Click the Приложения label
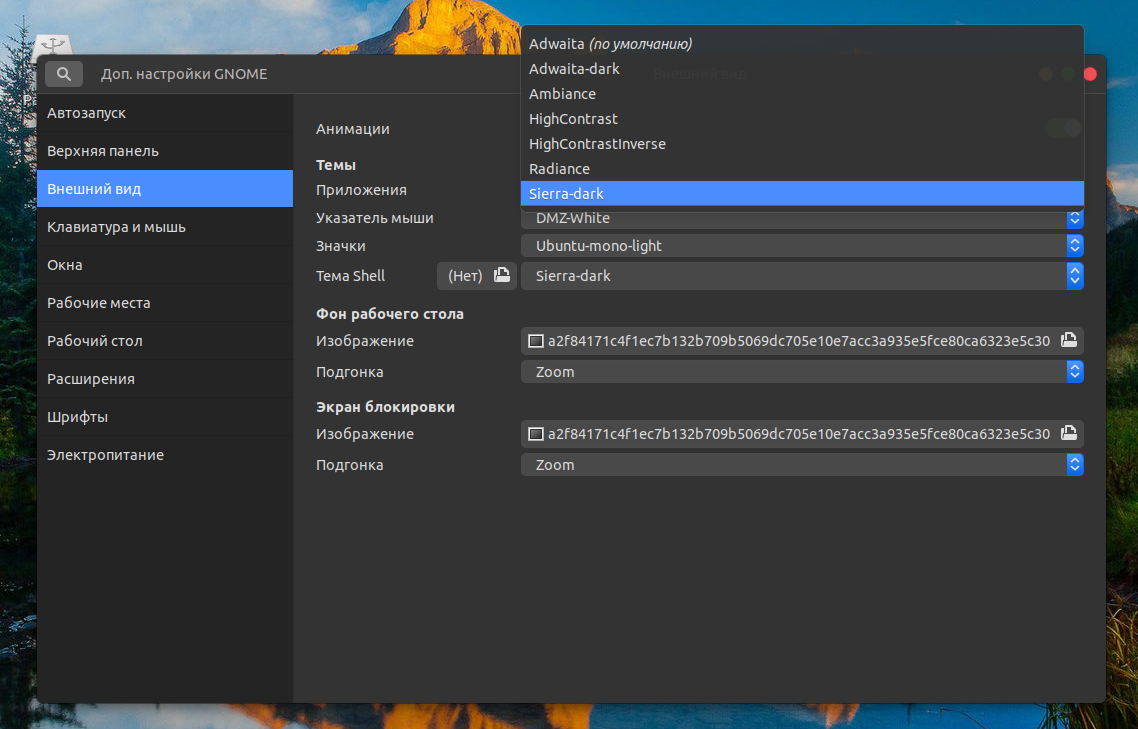This screenshot has width=1138, height=729. point(361,190)
